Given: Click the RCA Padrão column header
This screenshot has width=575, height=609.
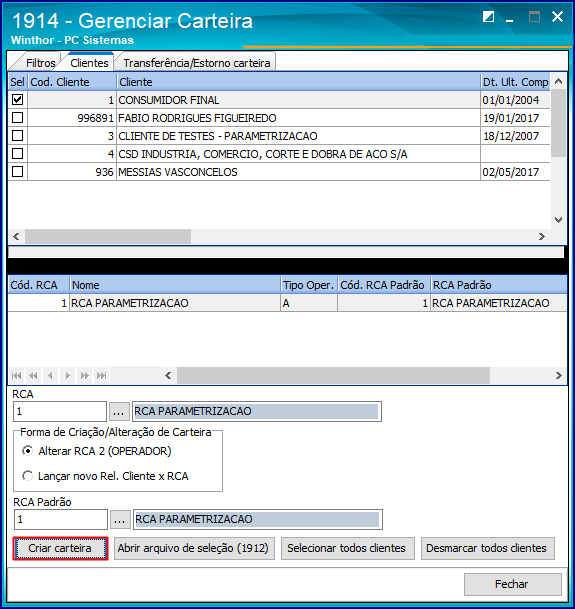Looking at the screenshot, I should pyautogui.click(x=498, y=285).
